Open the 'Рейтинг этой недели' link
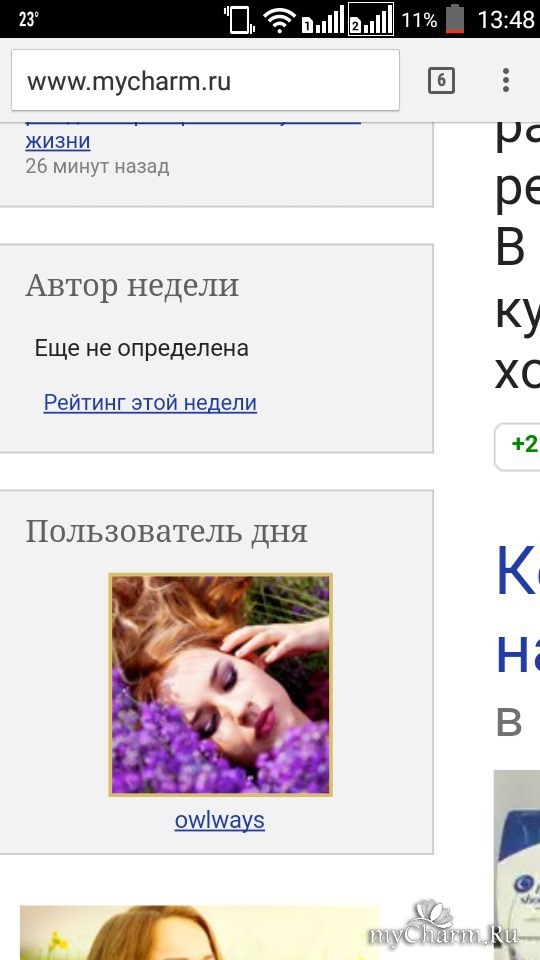The image size is (540, 960). 150,403
